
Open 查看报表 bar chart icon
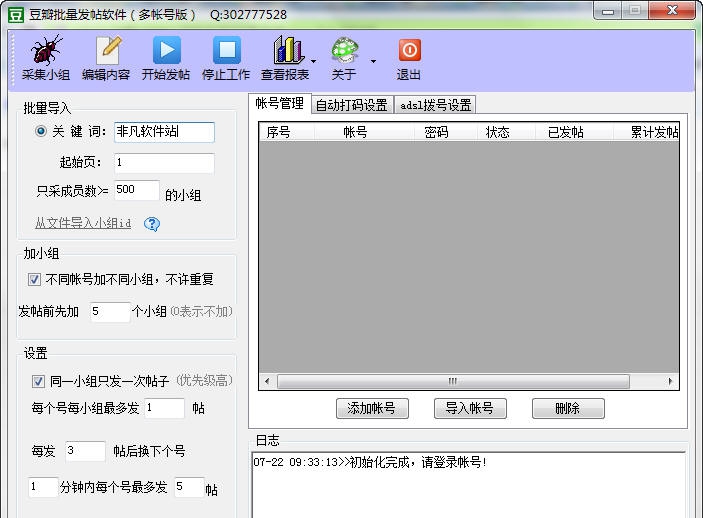click(288, 50)
